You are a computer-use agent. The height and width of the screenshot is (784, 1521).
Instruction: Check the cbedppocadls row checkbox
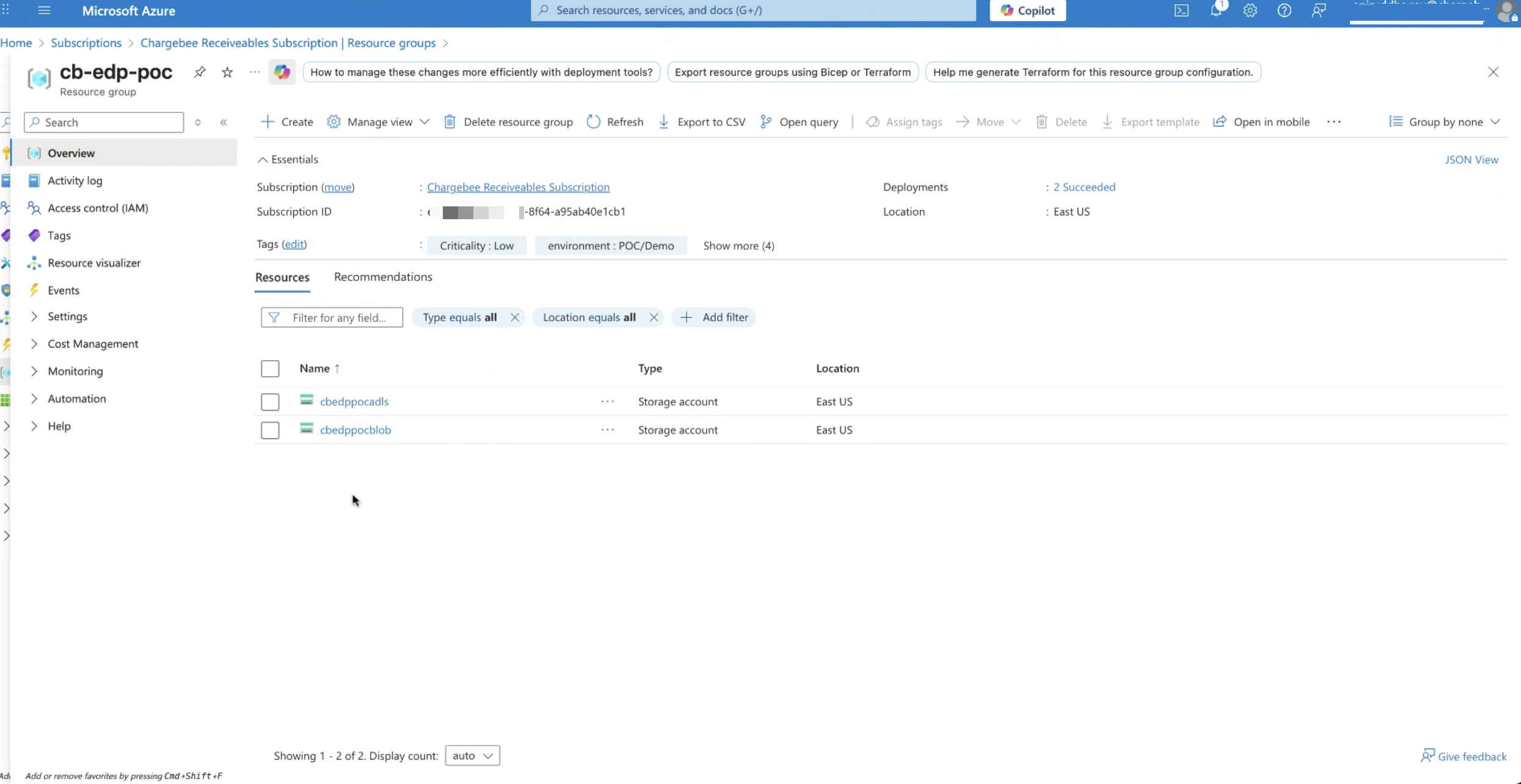(270, 402)
